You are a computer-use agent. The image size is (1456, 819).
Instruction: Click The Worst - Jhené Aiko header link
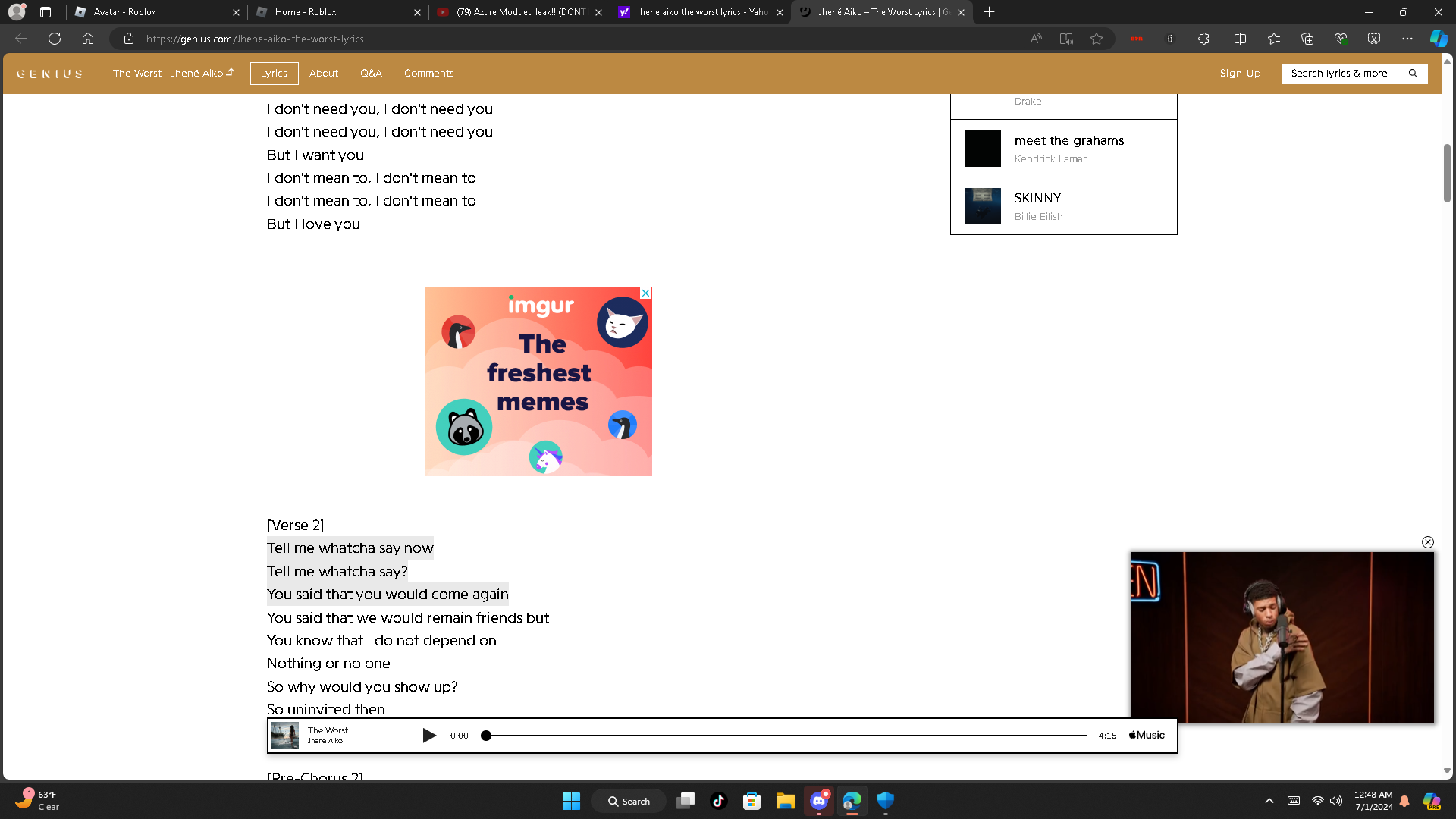tap(174, 74)
